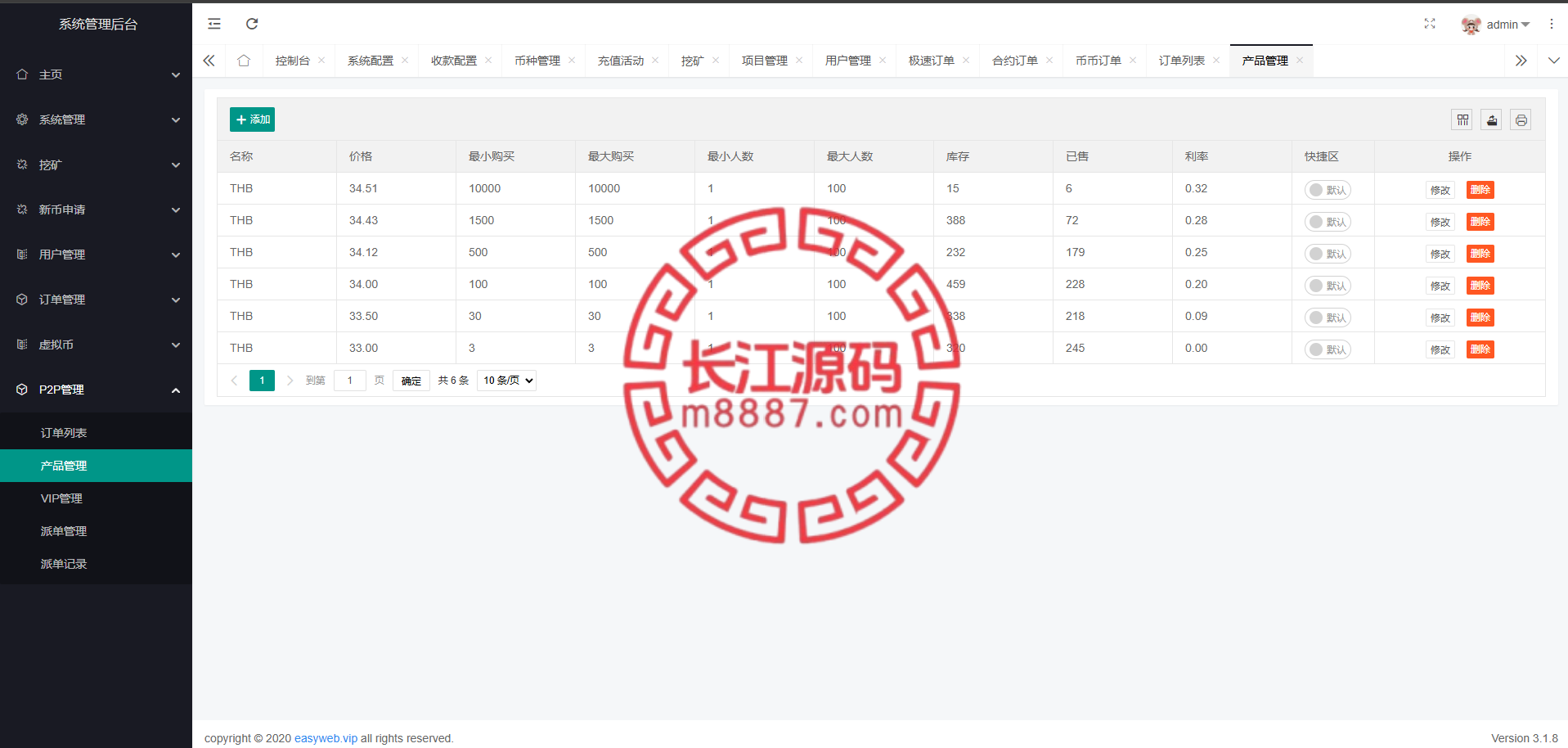The width and height of the screenshot is (1568, 748).
Task: Toggle 快捷区 switch for price 33.50 row
Action: coord(1328,318)
